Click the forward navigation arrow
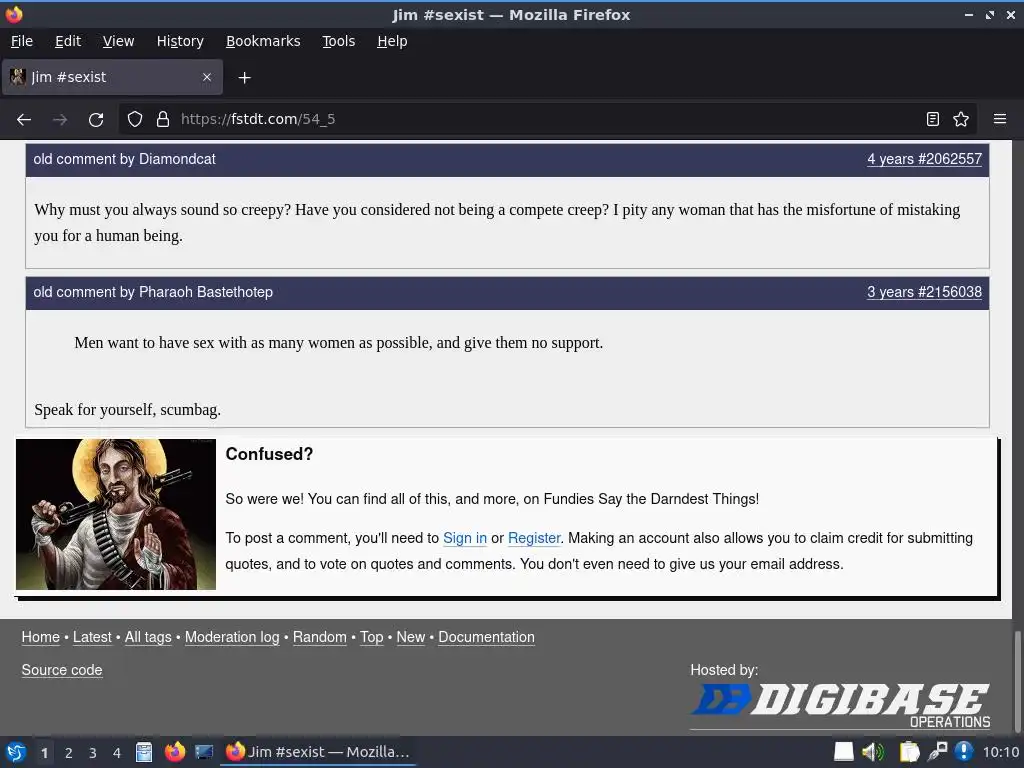This screenshot has width=1024, height=768. click(60, 120)
